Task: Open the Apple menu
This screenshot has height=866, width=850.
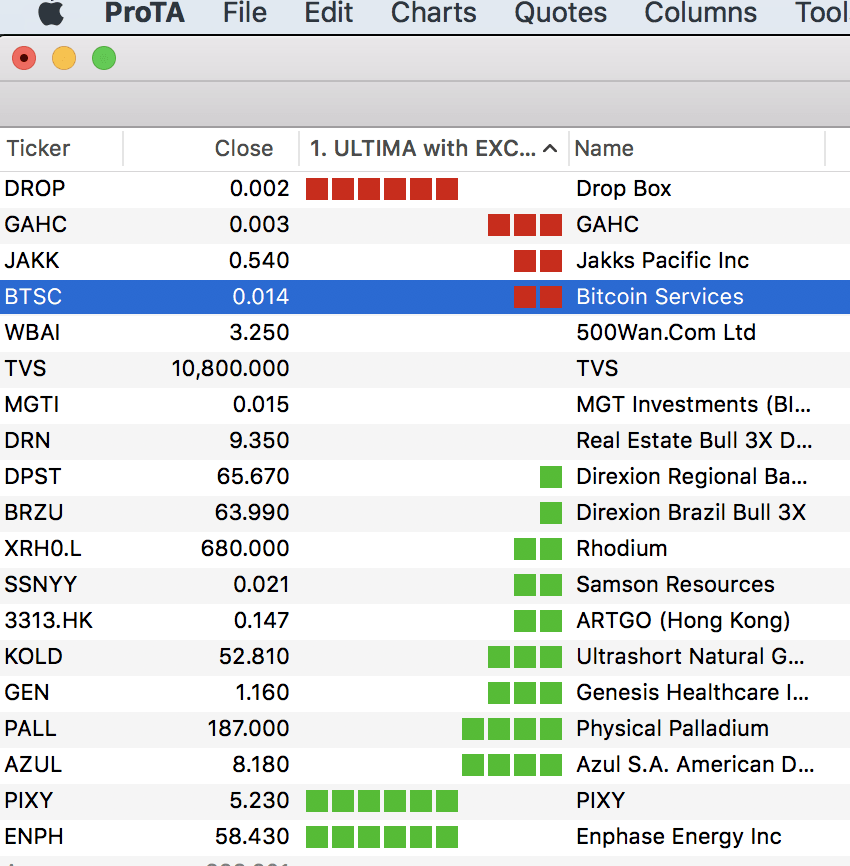Action: [51, 13]
